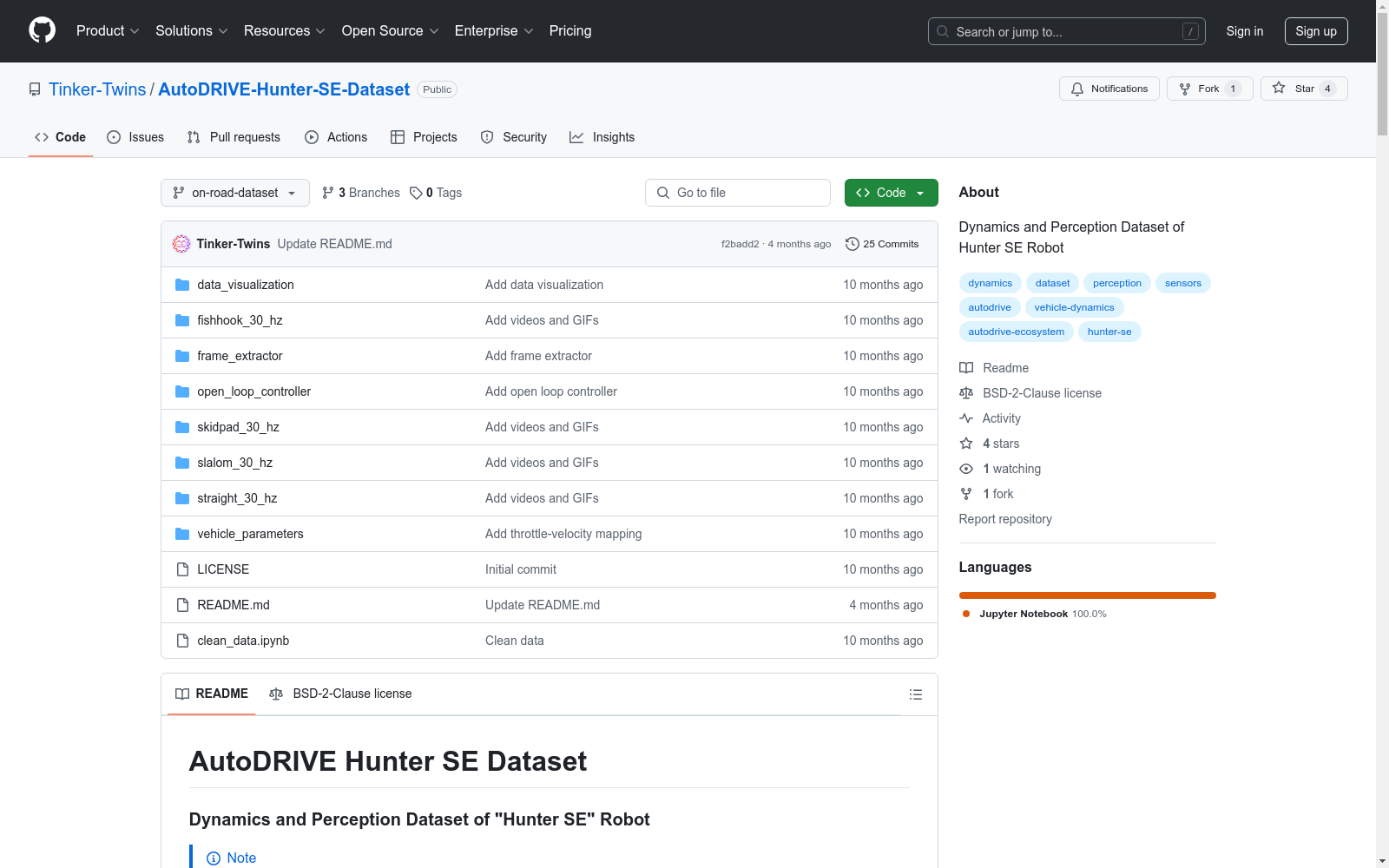
Task: Open the Pricing link
Action: pos(570,30)
